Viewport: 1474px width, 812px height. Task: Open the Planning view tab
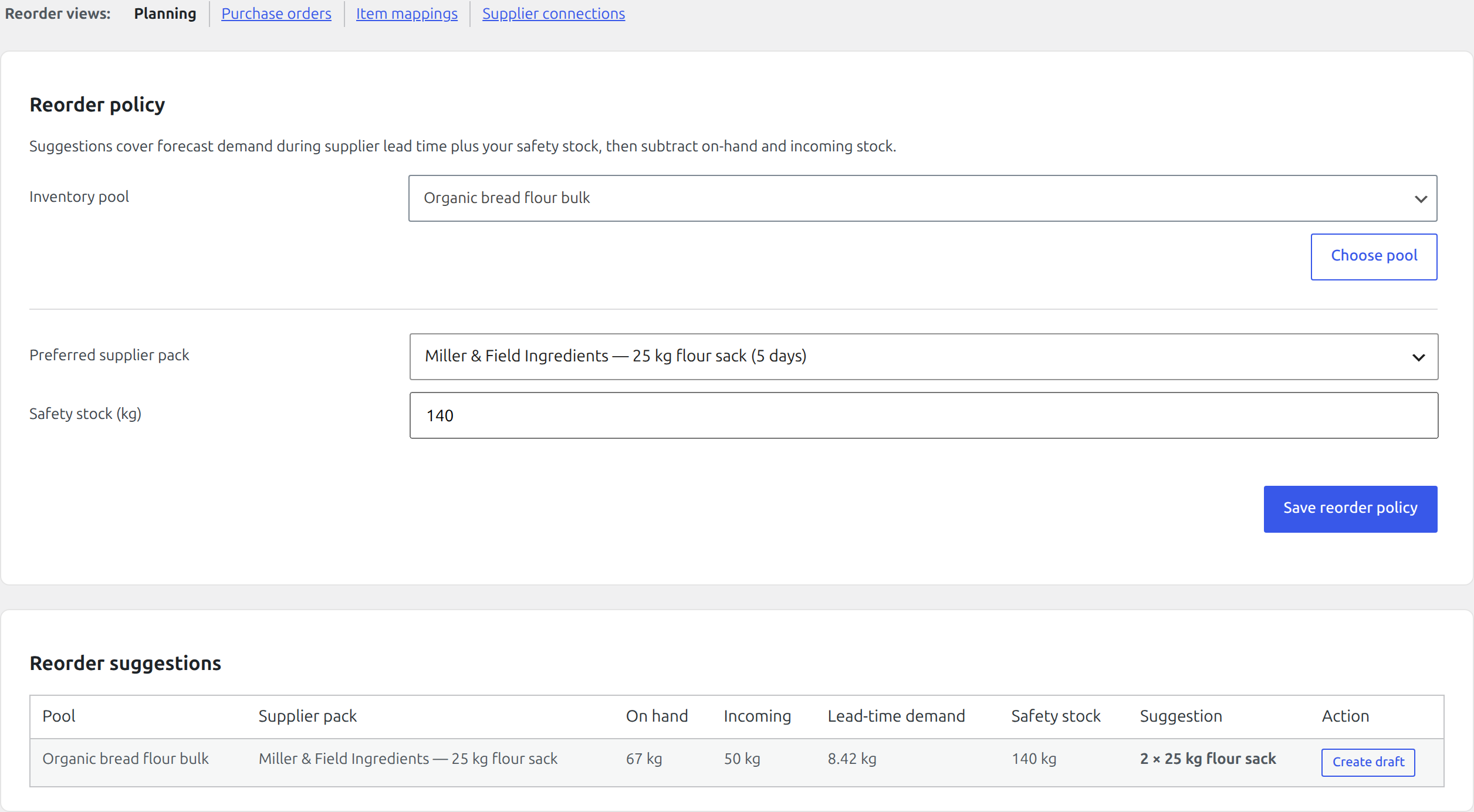(165, 13)
